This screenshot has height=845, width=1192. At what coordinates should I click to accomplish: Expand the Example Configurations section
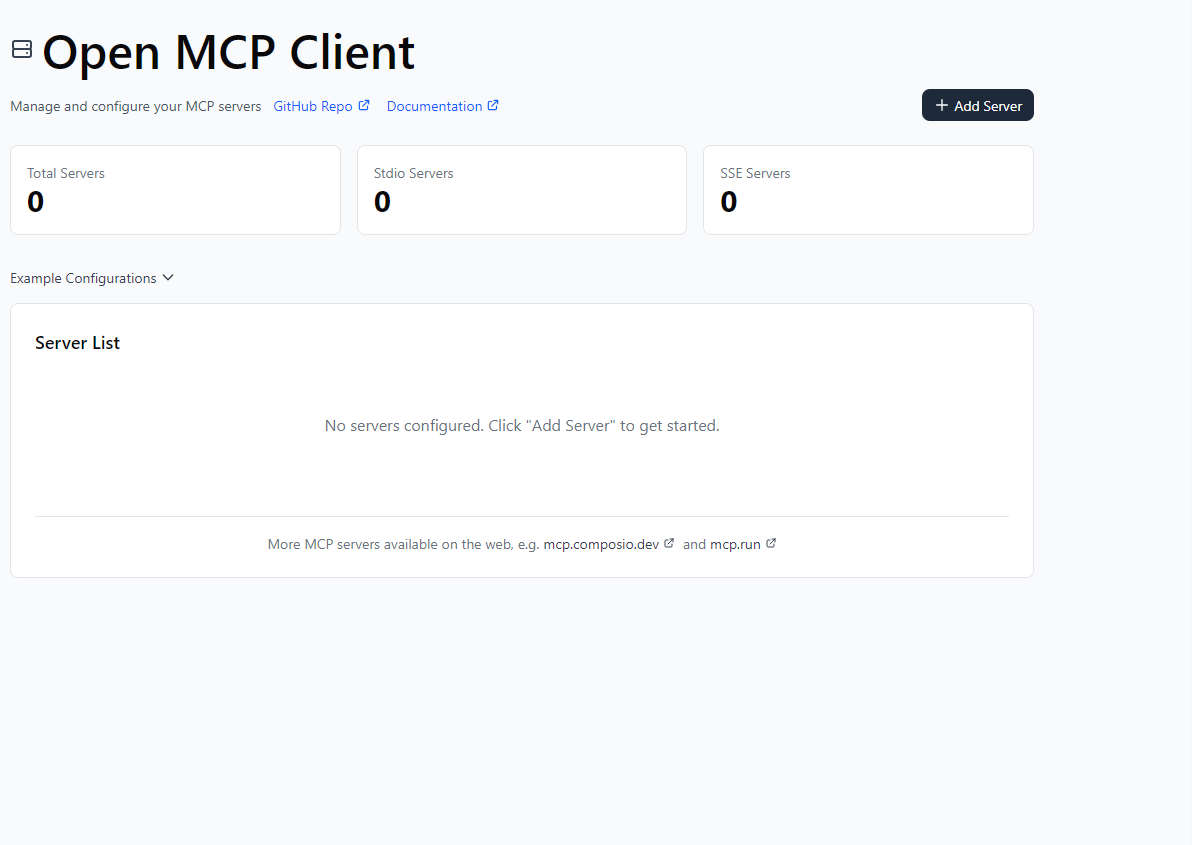[x=92, y=278]
